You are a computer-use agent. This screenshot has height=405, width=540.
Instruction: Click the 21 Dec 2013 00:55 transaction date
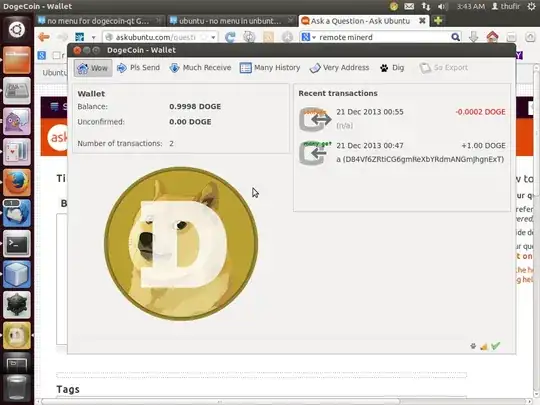pyautogui.click(x=370, y=112)
